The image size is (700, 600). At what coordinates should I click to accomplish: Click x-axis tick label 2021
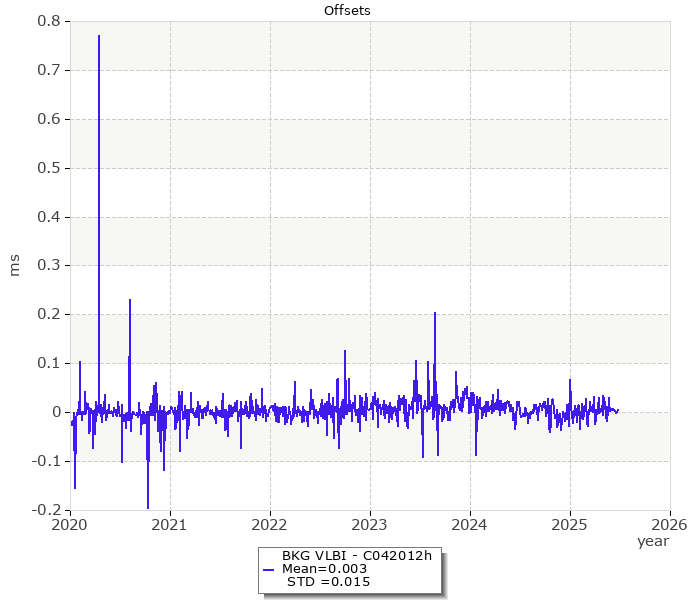tap(169, 525)
